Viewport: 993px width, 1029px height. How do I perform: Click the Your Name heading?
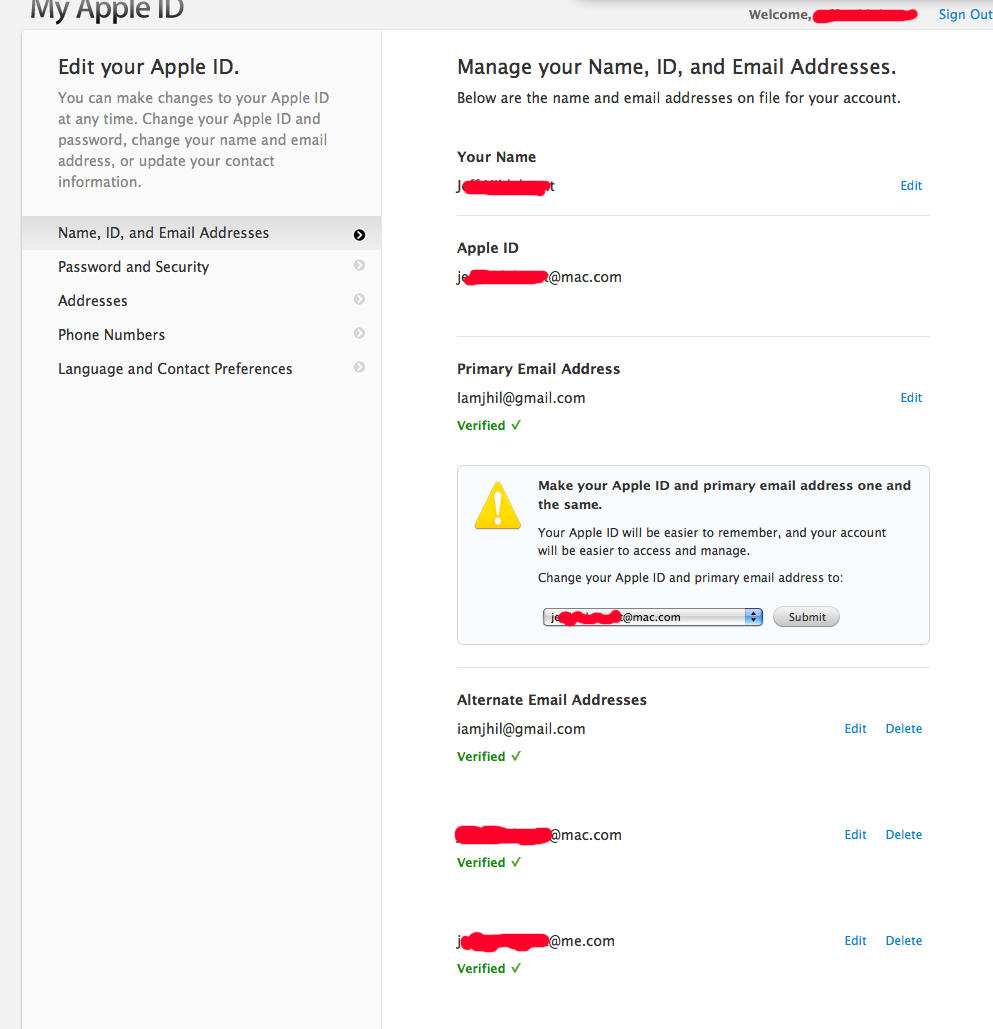click(x=496, y=157)
